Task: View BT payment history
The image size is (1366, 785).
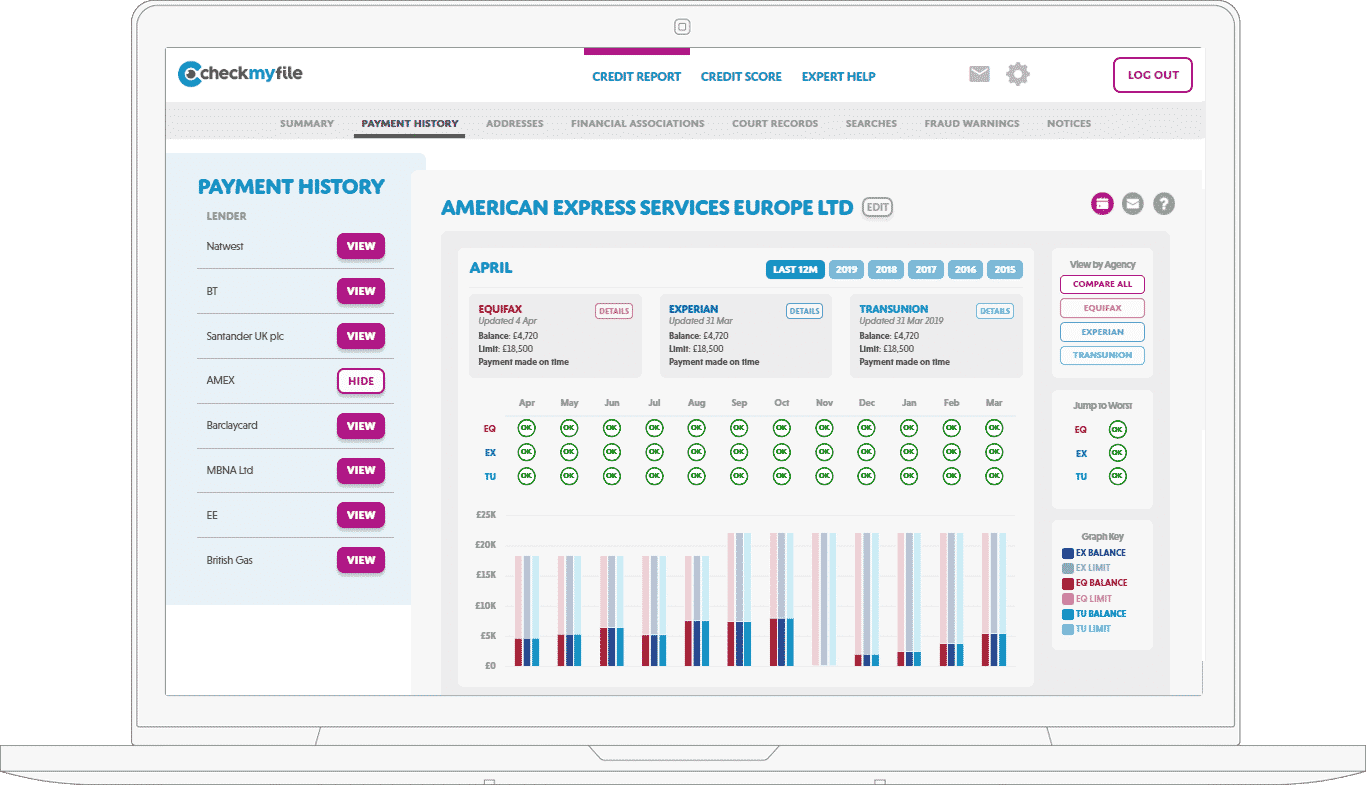Action: point(361,291)
